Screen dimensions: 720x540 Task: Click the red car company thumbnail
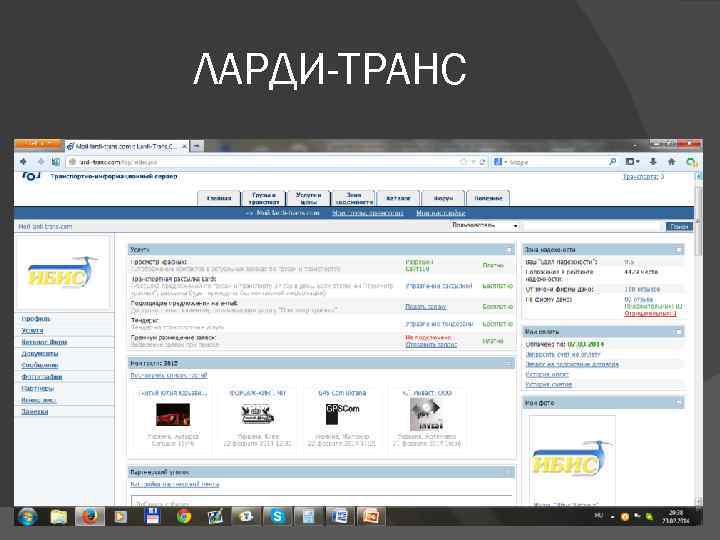173,415
